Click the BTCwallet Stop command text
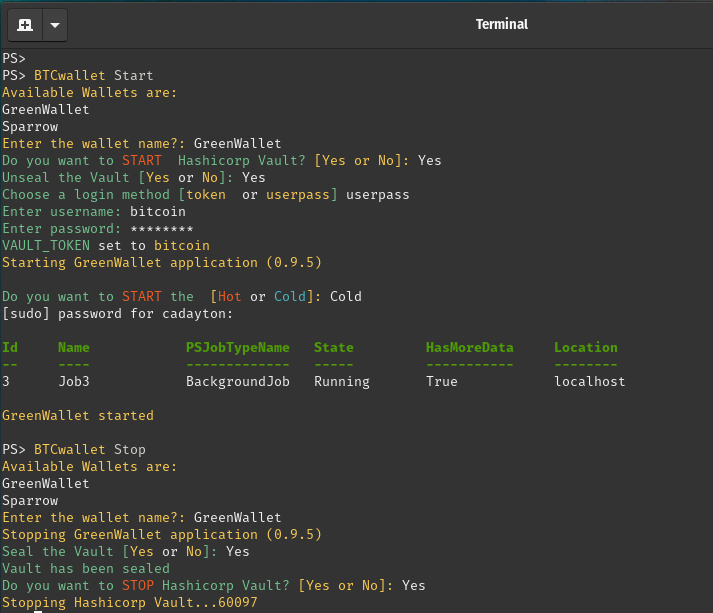 coord(89,449)
